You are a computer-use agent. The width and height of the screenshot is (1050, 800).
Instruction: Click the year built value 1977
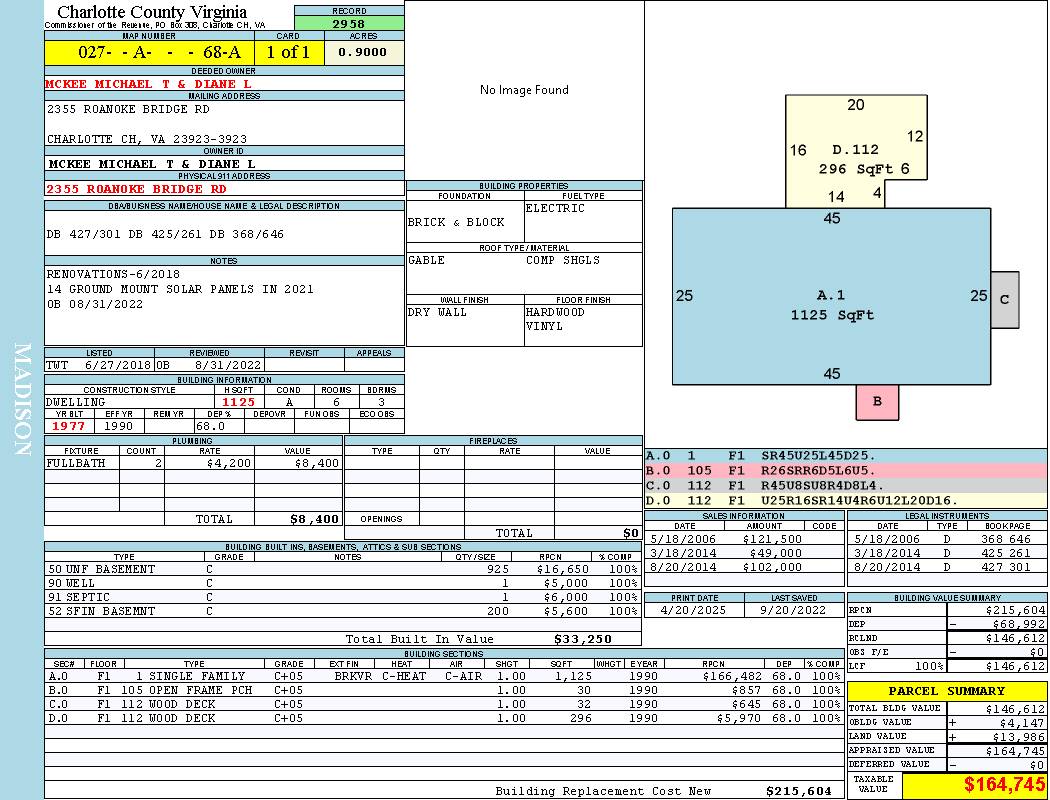coord(68,426)
